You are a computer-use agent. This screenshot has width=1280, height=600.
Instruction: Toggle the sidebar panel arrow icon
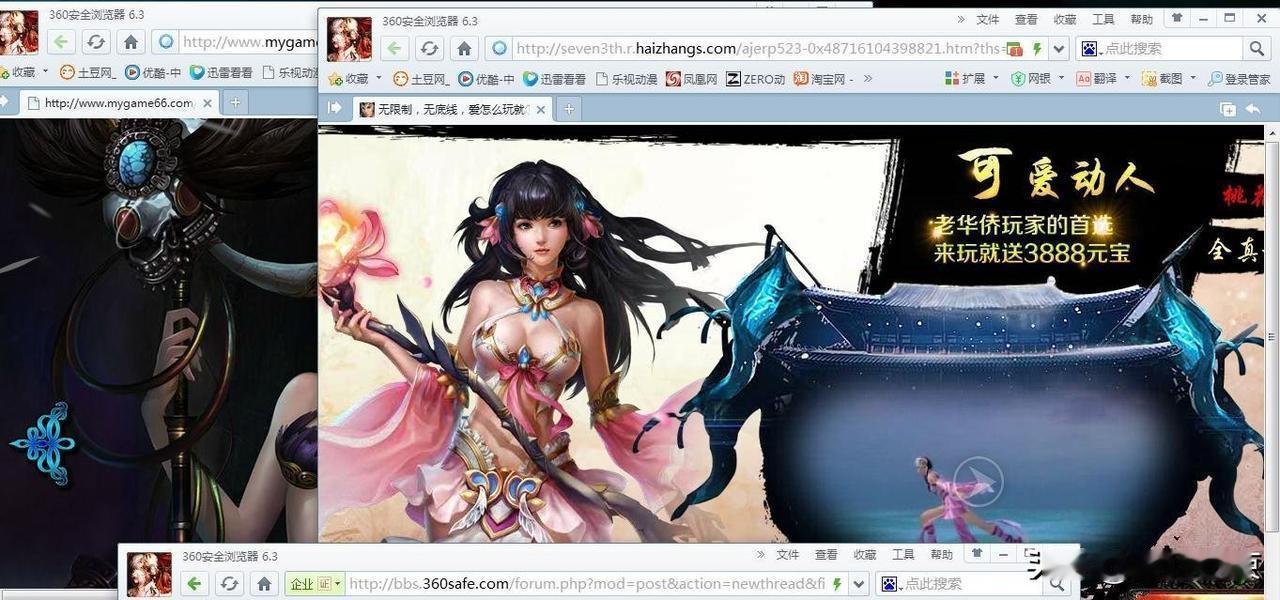coord(335,108)
